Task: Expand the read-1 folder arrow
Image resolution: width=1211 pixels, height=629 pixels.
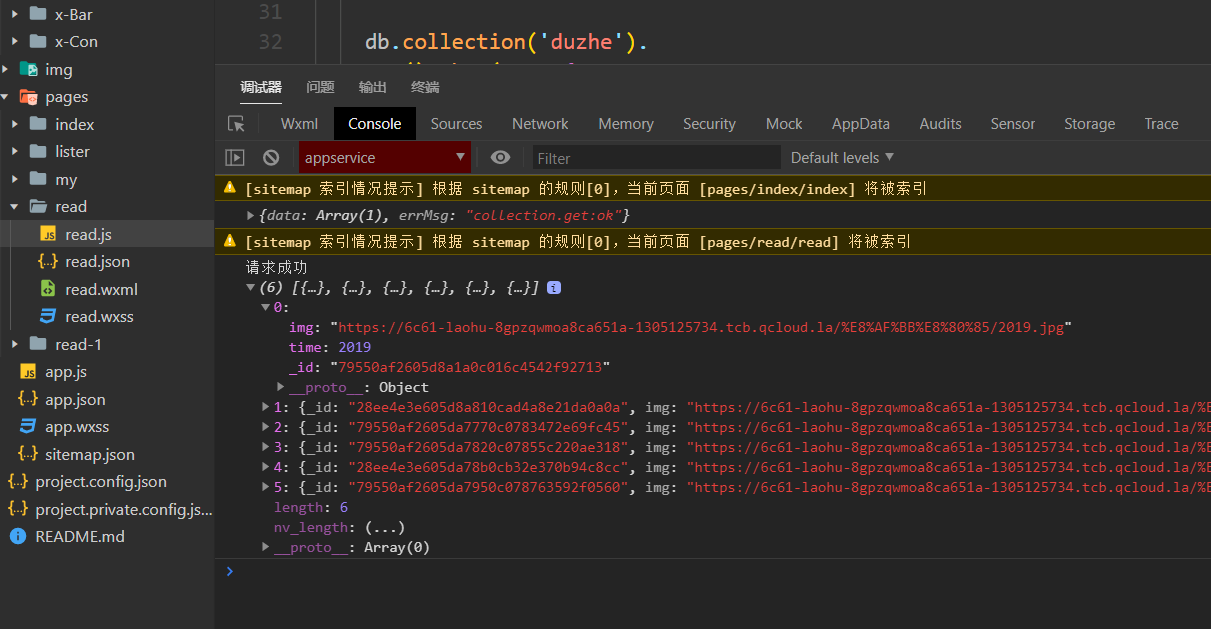Action: pos(15,344)
